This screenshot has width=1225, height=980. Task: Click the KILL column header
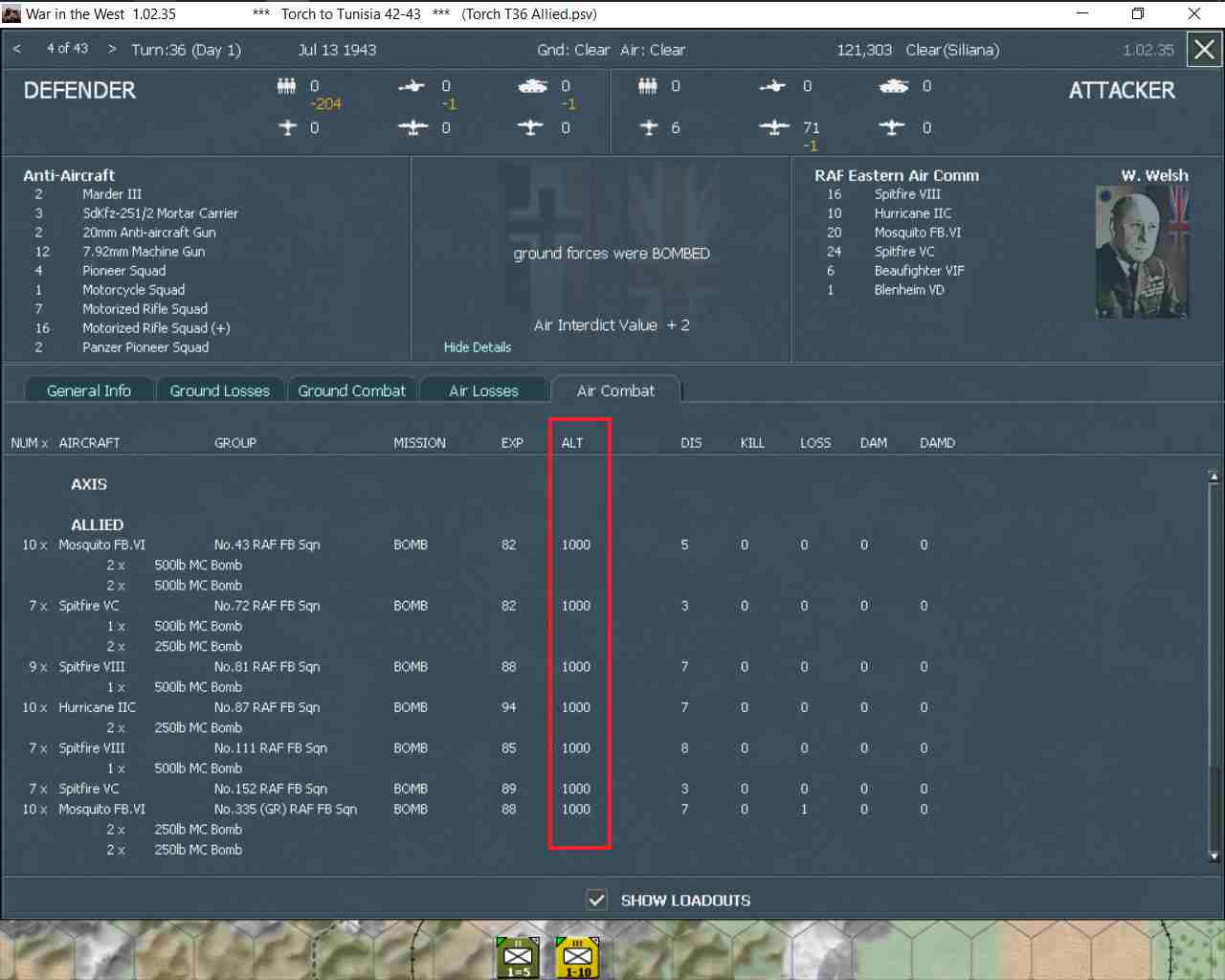point(752,443)
